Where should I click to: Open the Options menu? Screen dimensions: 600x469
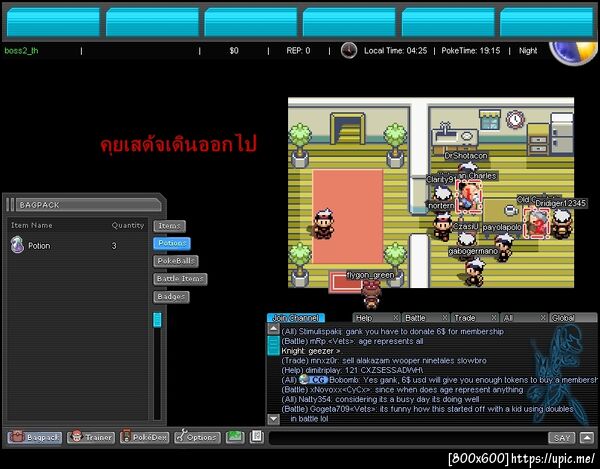pos(197,437)
